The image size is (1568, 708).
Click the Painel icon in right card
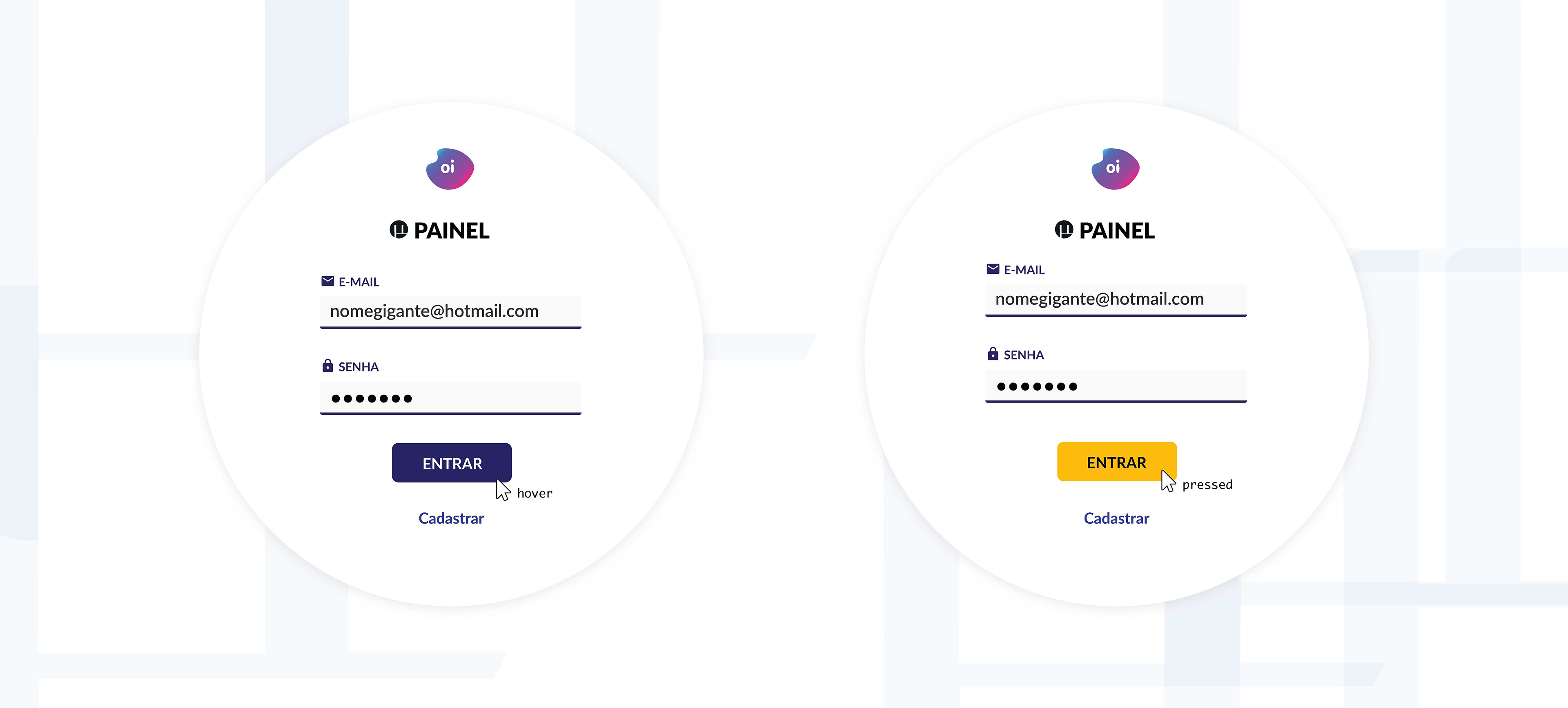(1064, 230)
